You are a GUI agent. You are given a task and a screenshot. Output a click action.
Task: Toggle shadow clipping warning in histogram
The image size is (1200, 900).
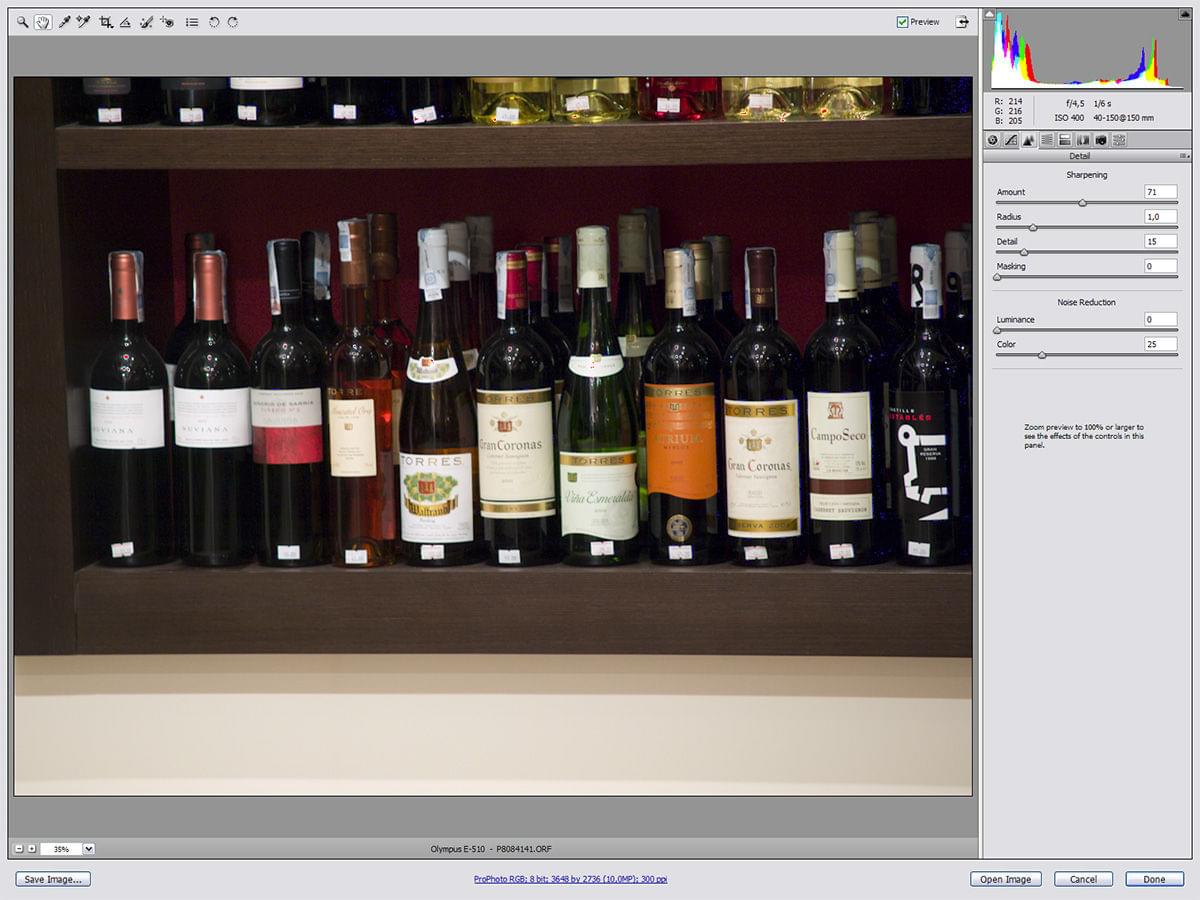(990, 15)
